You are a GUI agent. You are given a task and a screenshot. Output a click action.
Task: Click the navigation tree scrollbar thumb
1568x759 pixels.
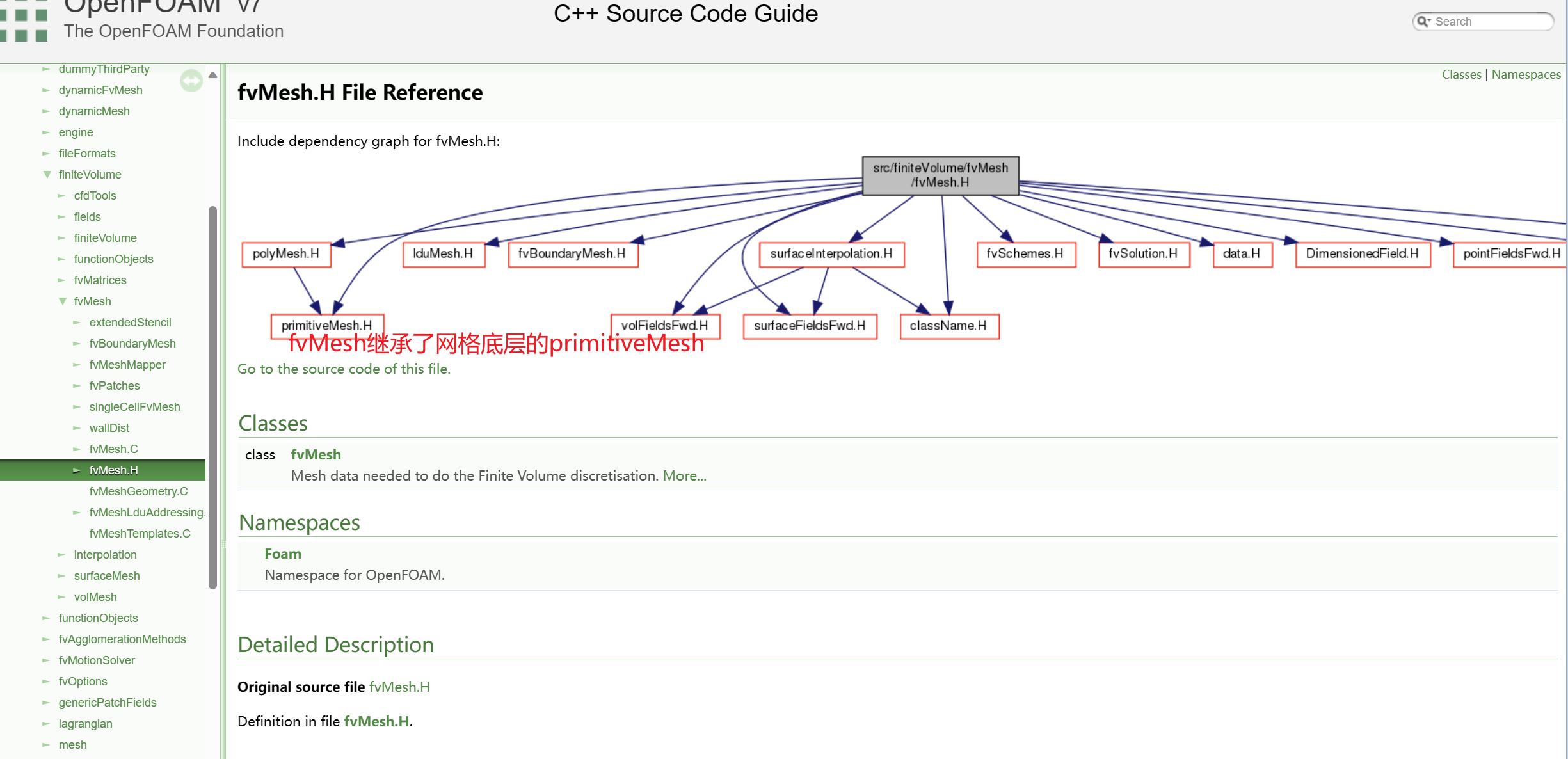click(212, 397)
